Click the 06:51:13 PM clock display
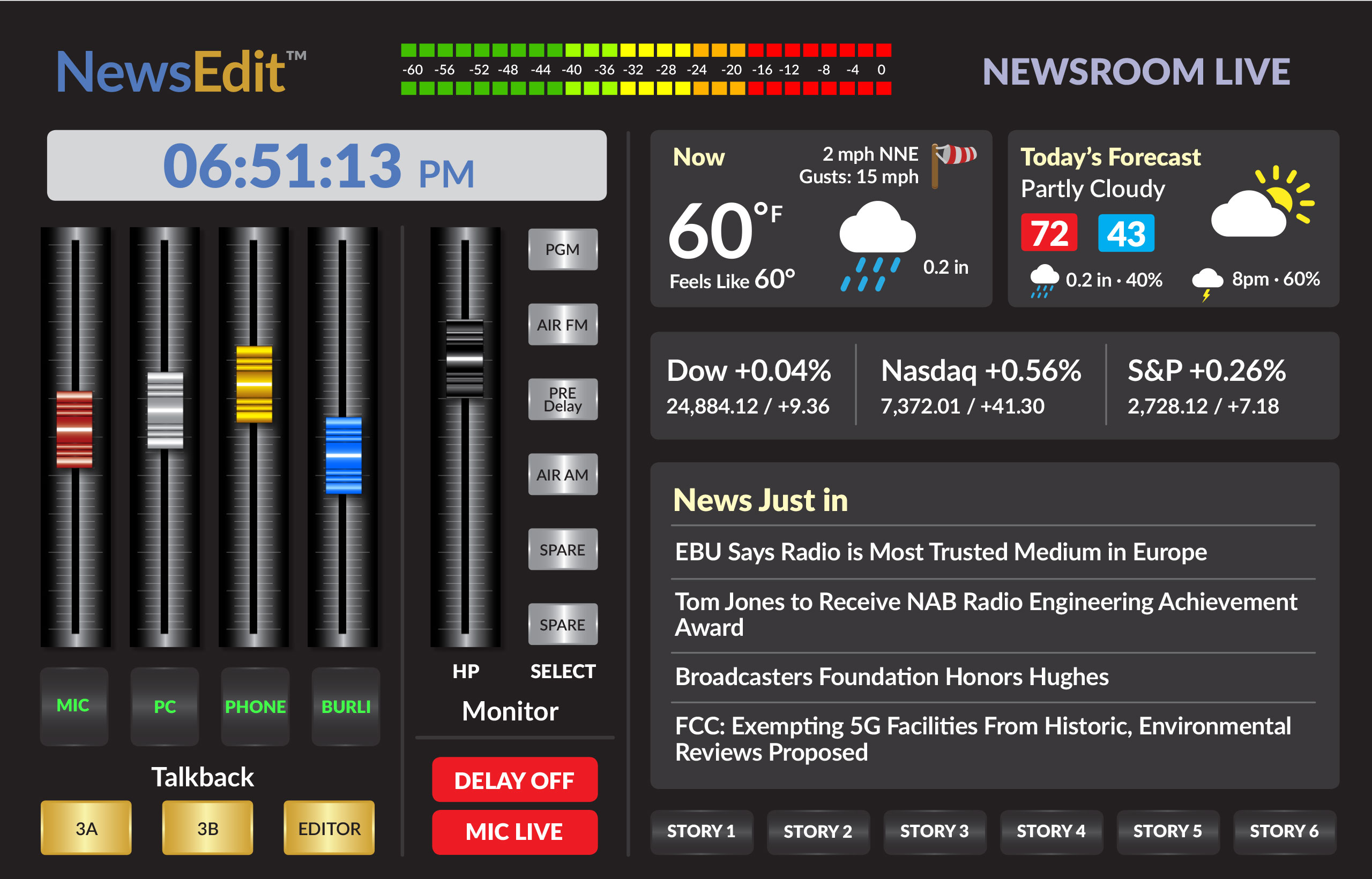This screenshot has height=879, width=1372. (326, 166)
